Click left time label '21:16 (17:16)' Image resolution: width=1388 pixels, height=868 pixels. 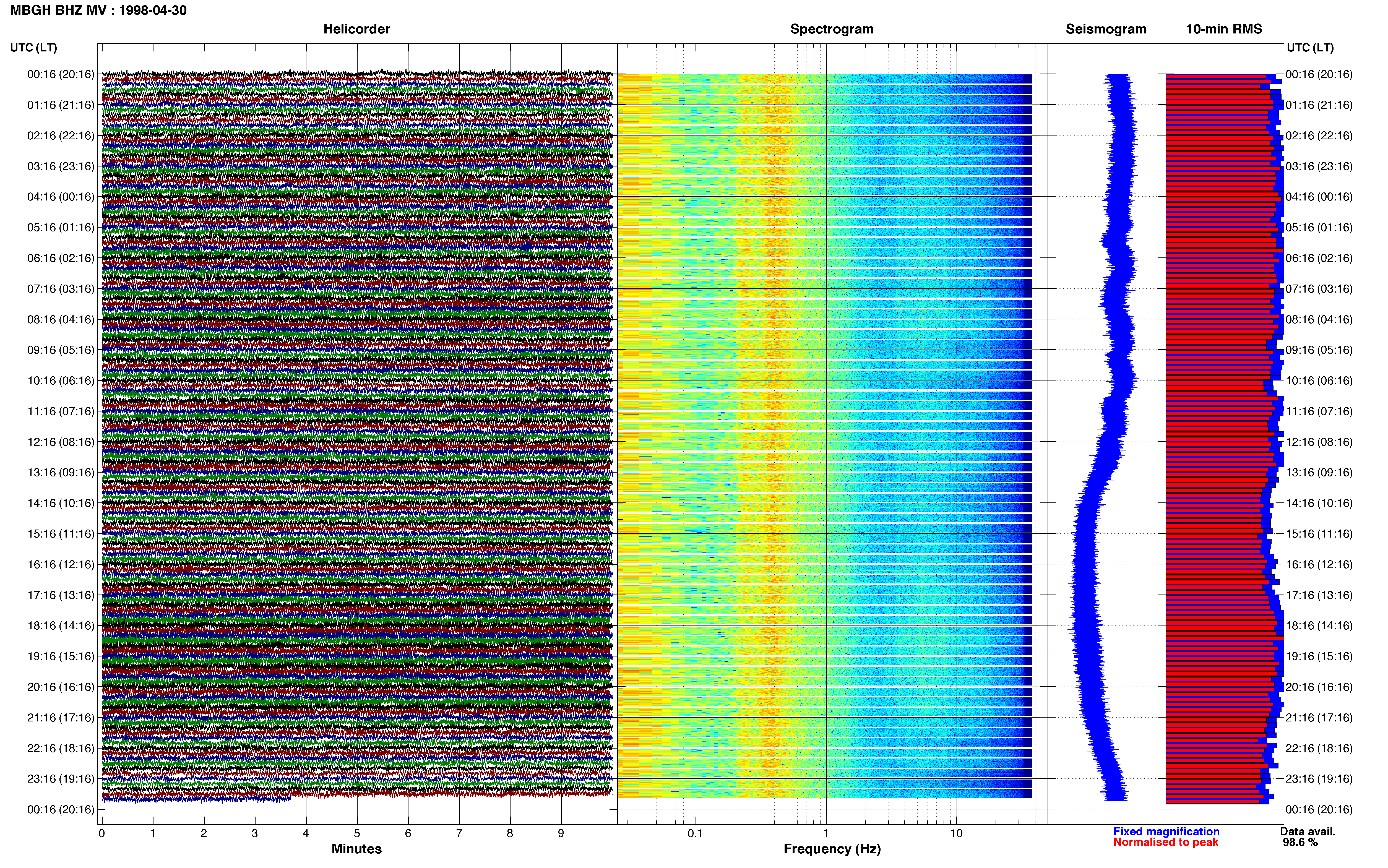coord(61,718)
